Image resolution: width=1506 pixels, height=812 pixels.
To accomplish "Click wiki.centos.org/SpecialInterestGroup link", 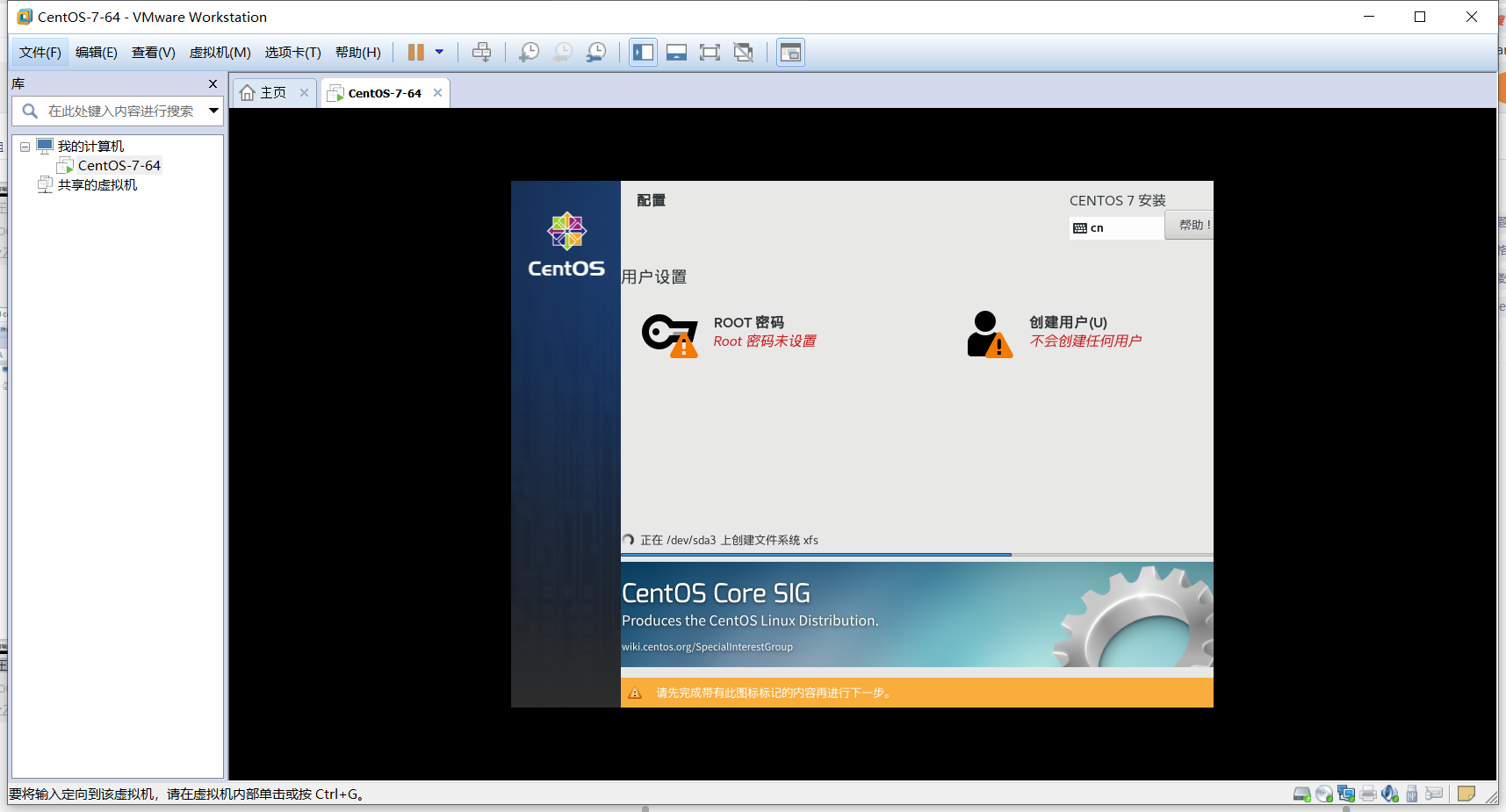I will 707,647.
